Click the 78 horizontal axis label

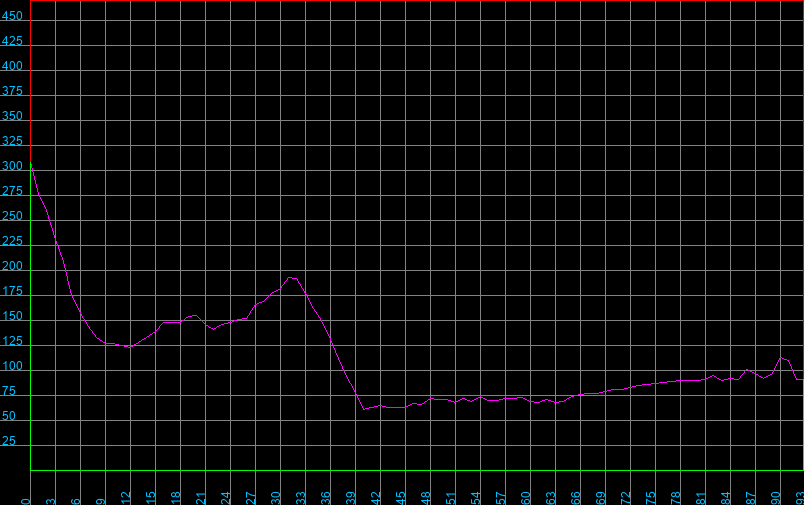pos(676,498)
